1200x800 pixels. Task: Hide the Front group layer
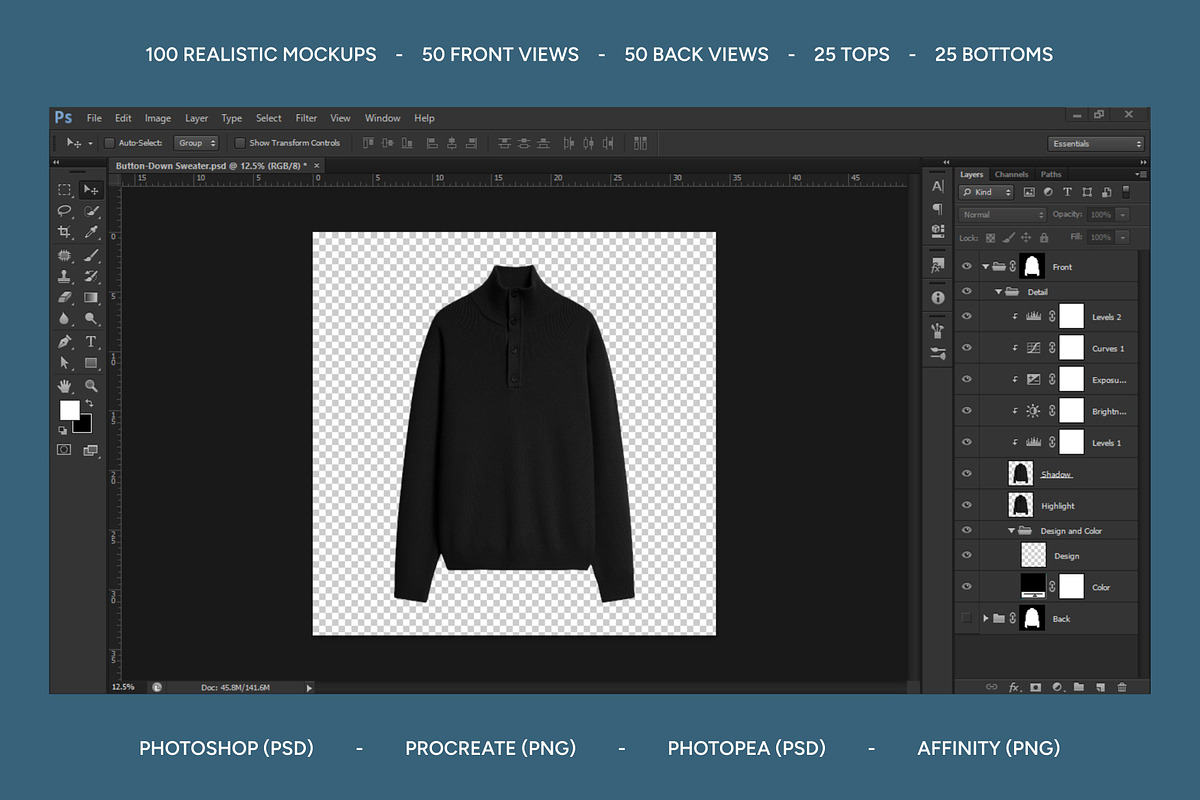[x=966, y=266]
